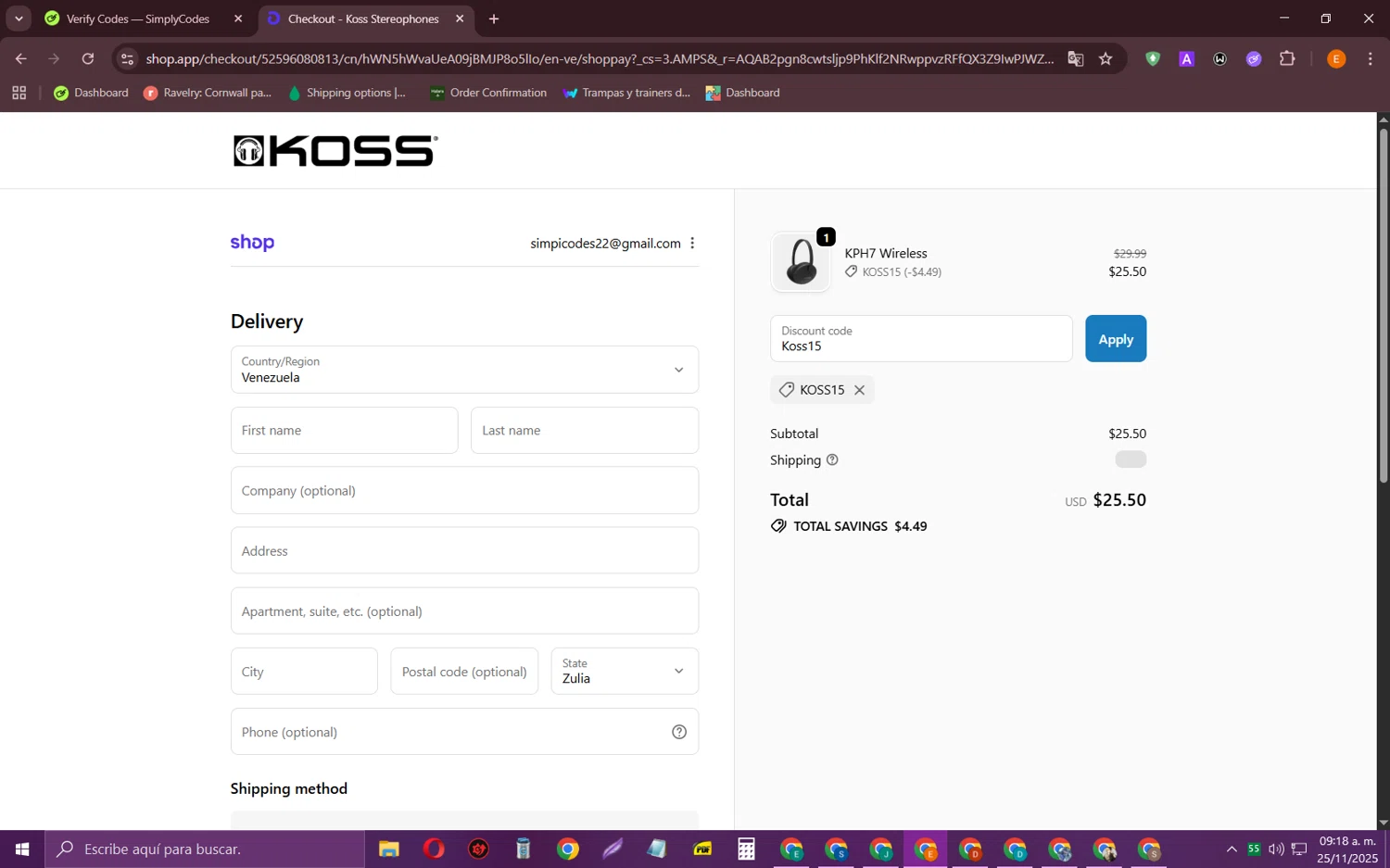
Task: Open the purple A extension
Action: coord(1186,59)
